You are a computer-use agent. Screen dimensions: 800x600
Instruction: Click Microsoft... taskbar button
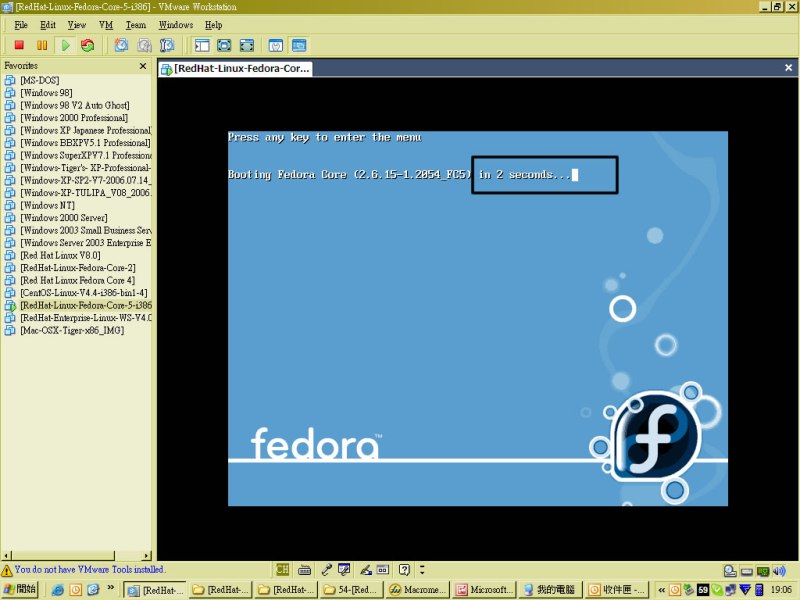(485, 590)
